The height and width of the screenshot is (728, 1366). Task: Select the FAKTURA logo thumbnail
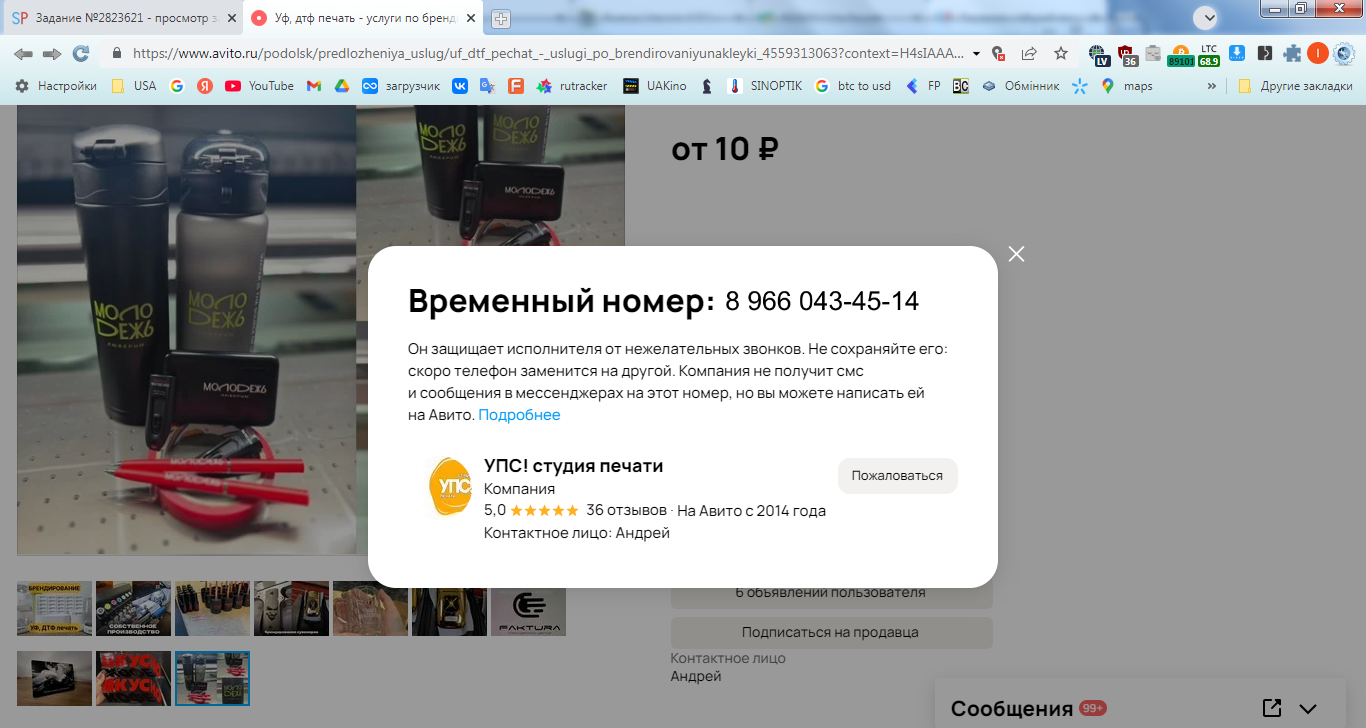click(528, 608)
